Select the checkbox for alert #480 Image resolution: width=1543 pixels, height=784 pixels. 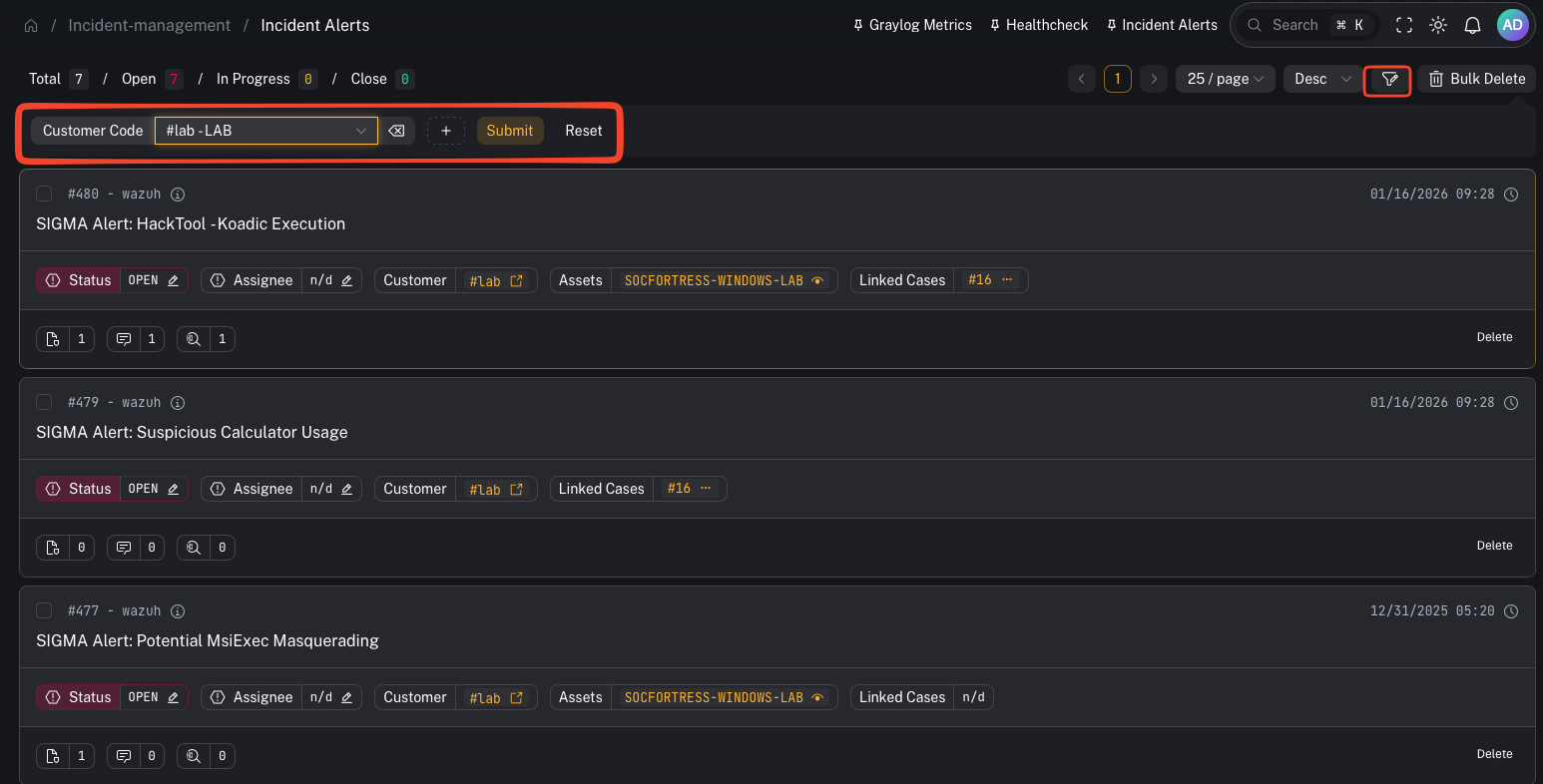pos(44,194)
